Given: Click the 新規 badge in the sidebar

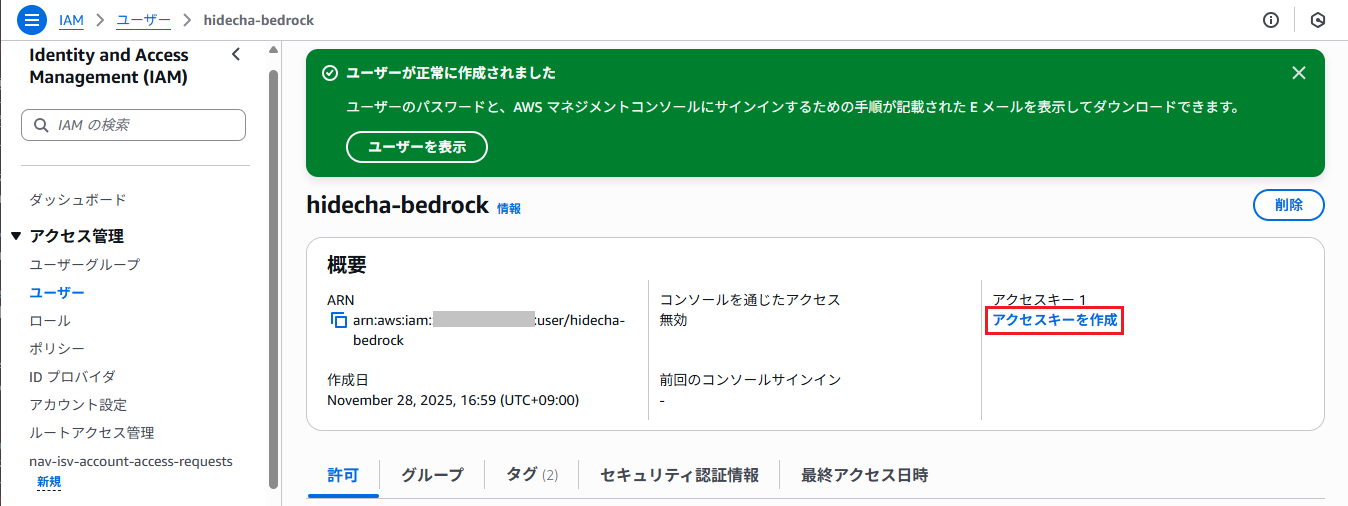Looking at the screenshot, I should click(49, 482).
